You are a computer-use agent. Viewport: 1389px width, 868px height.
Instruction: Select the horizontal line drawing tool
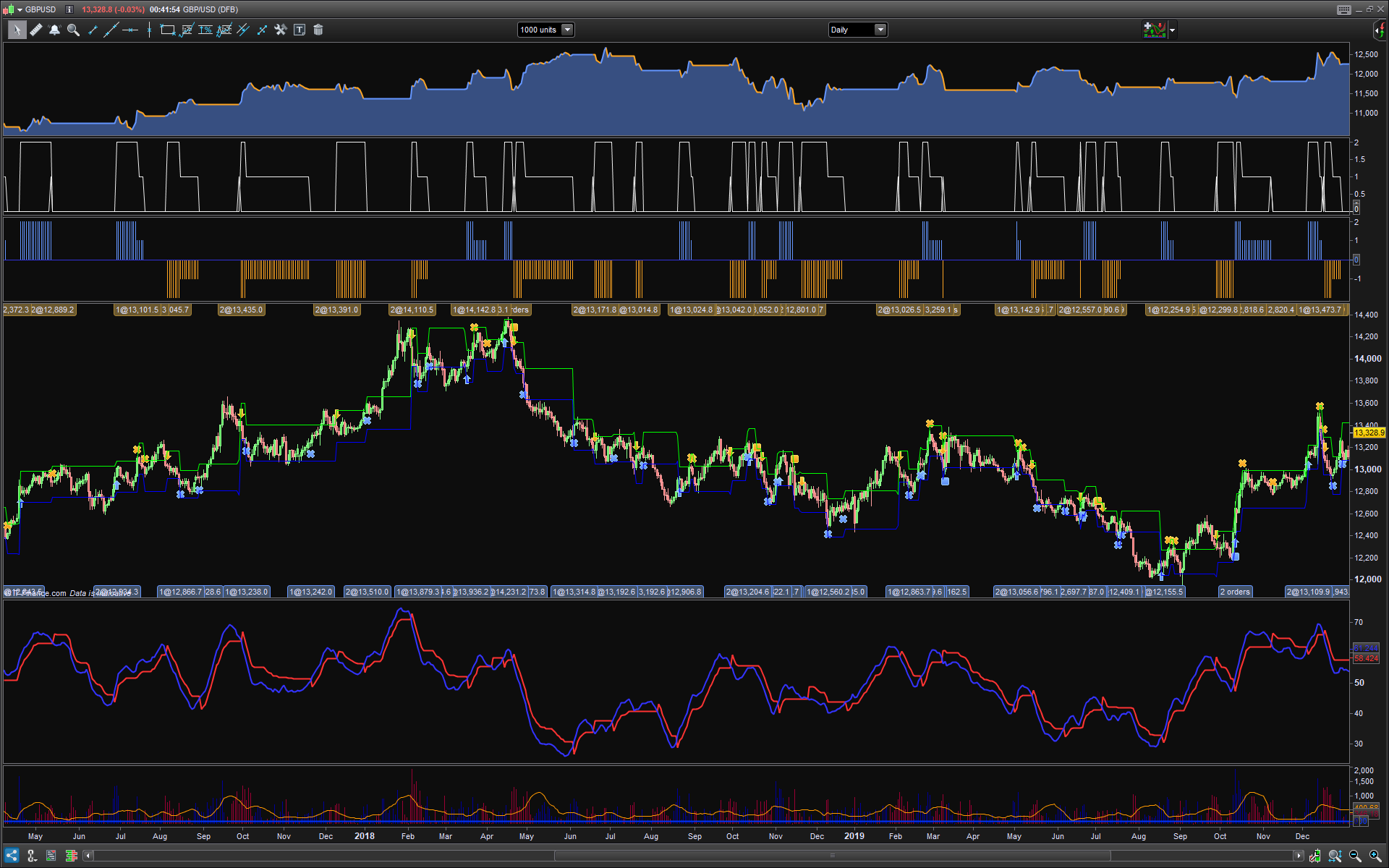130,30
